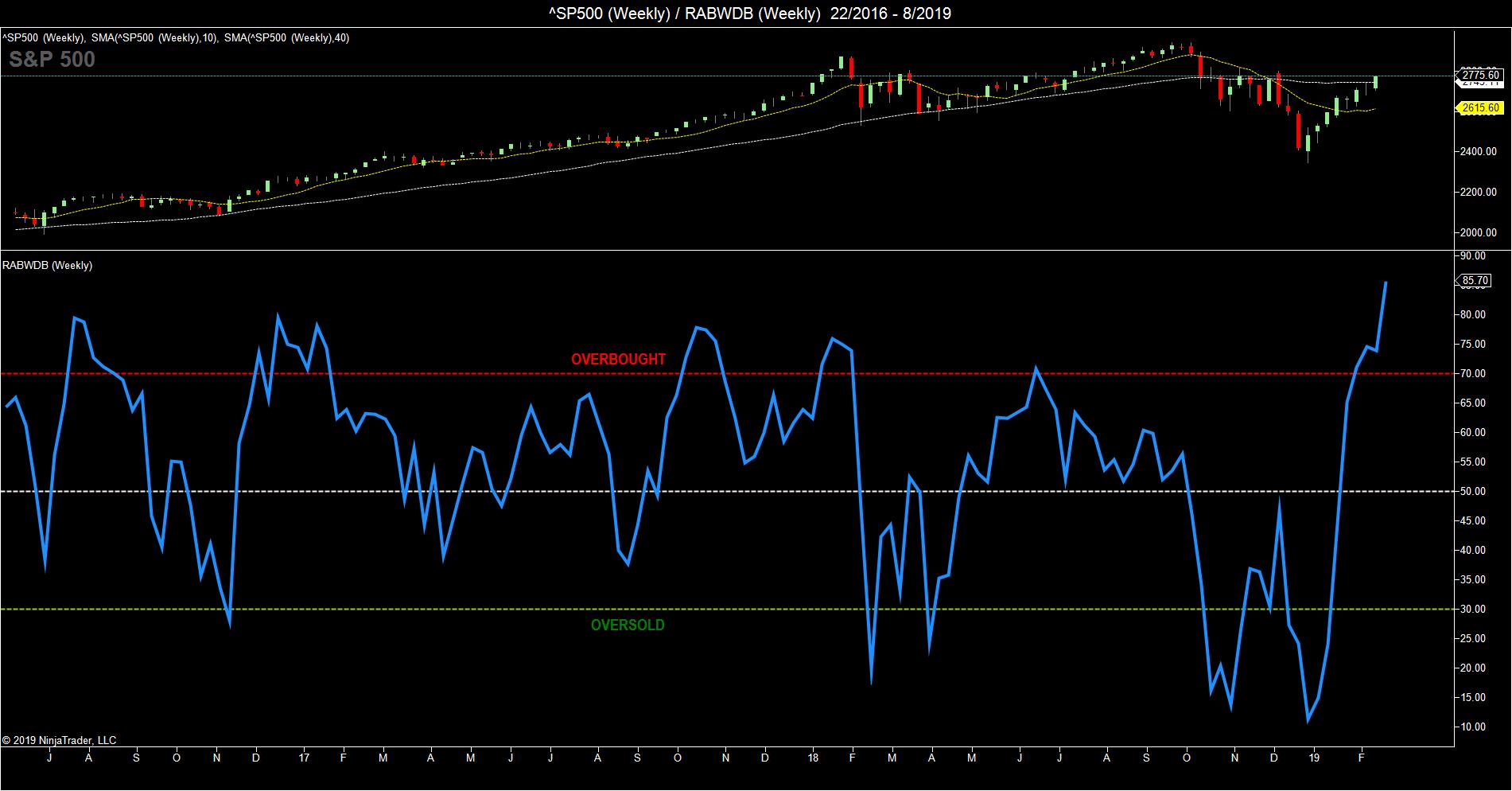Click the 15.00 indicator axis label

coord(1474,697)
